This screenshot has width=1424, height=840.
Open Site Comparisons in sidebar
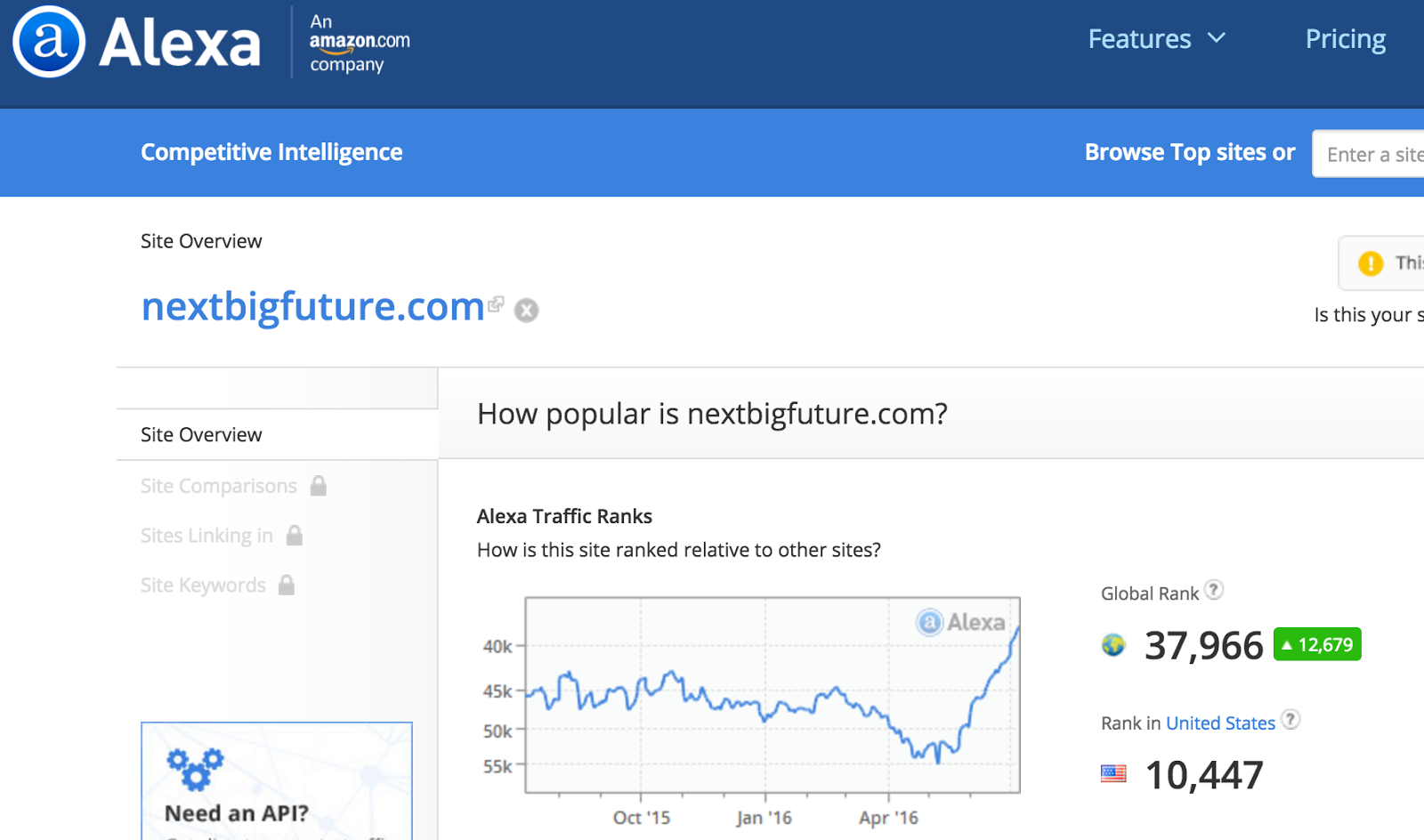coord(219,486)
